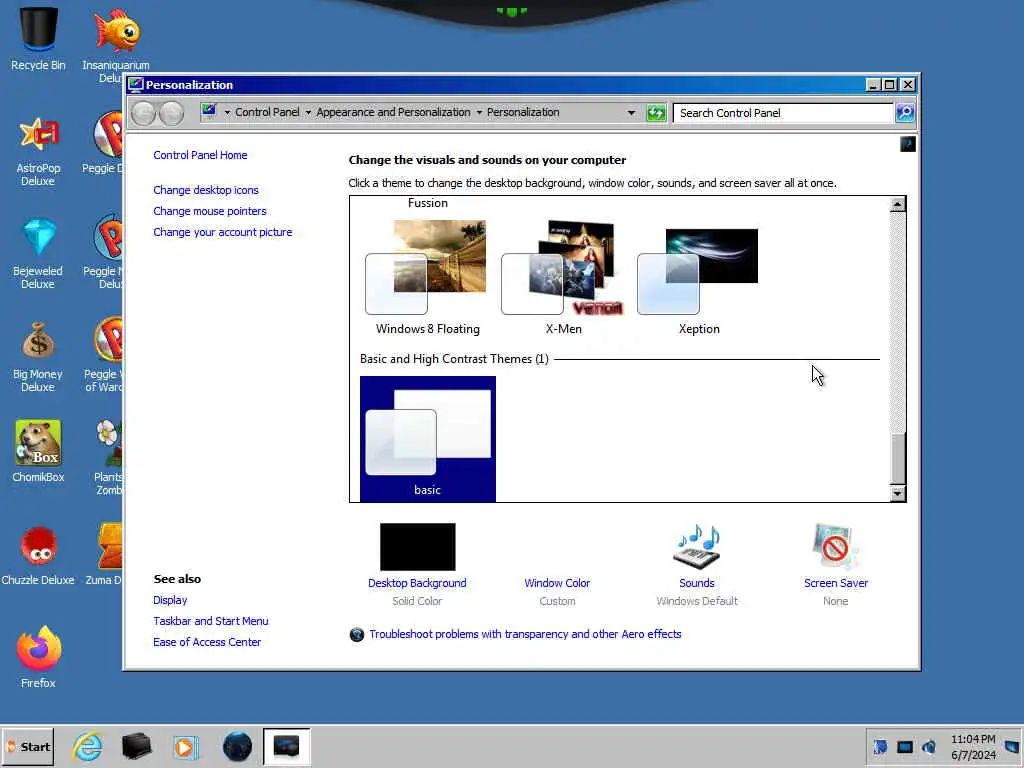This screenshot has height=768, width=1024.
Task: Open Ease of Access Center link
Action: point(207,642)
